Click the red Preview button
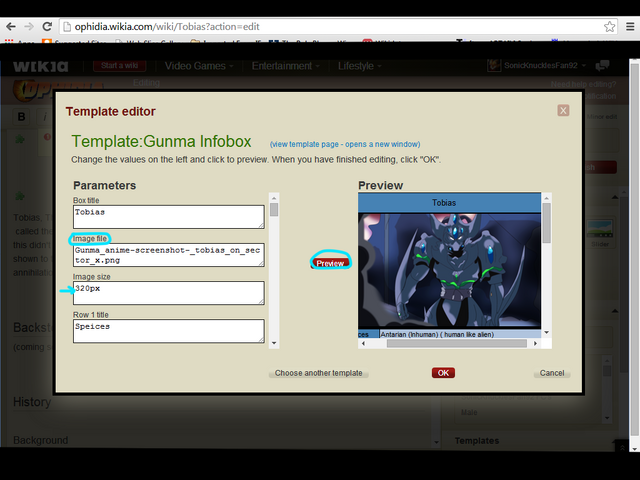This screenshot has width=640, height=480. 330,263
